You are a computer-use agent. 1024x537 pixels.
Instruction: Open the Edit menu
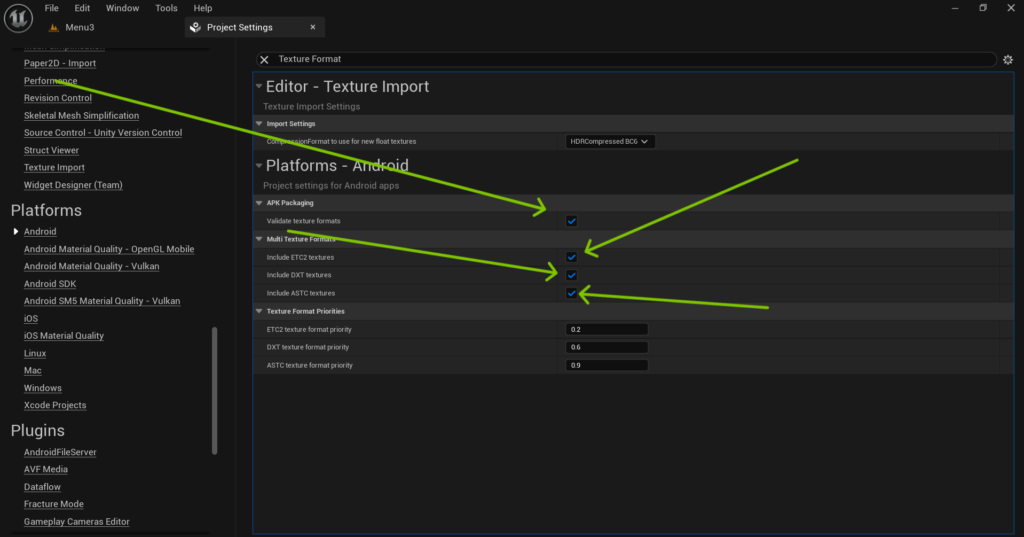(x=82, y=8)
